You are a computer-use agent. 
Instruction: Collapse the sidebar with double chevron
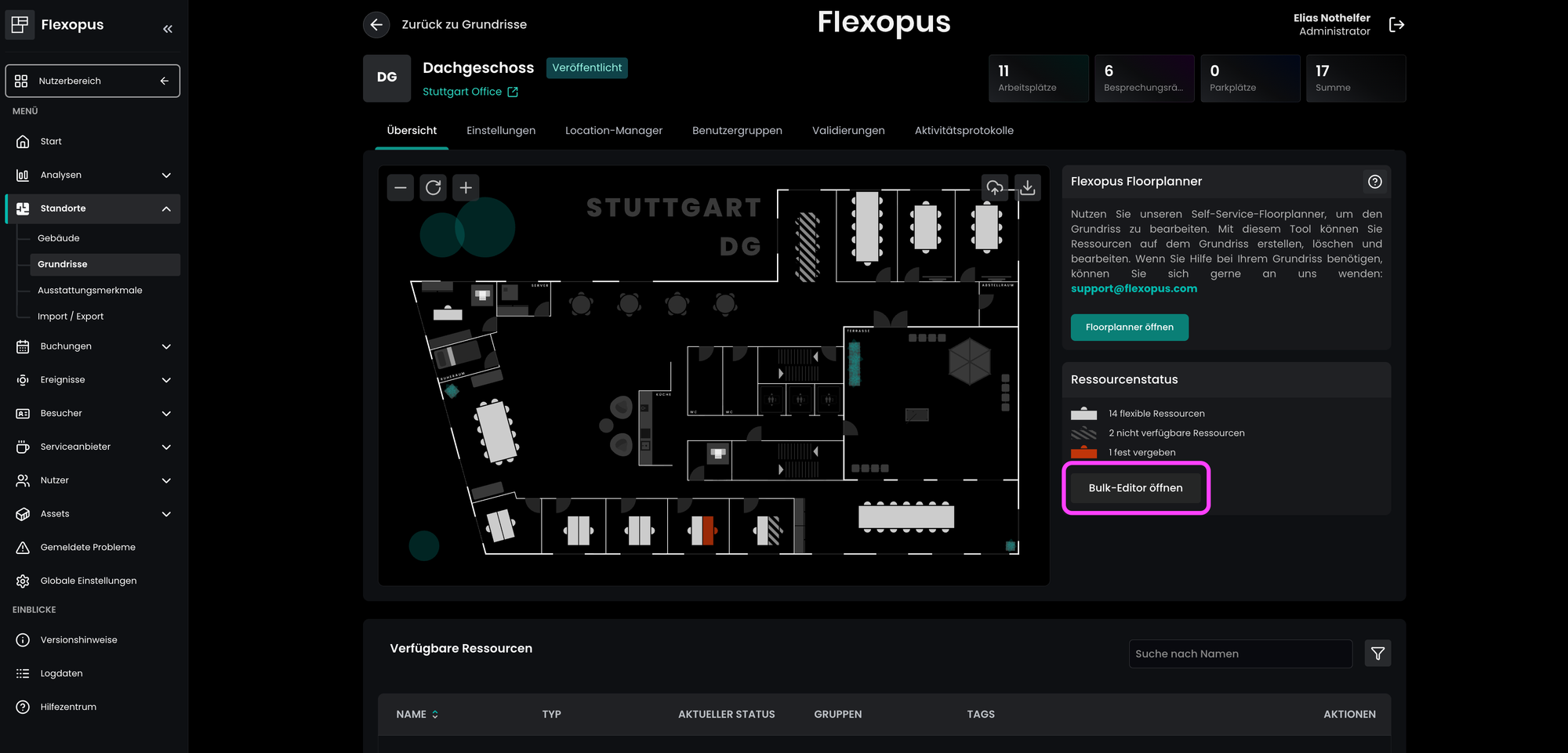tap(167, 29)
